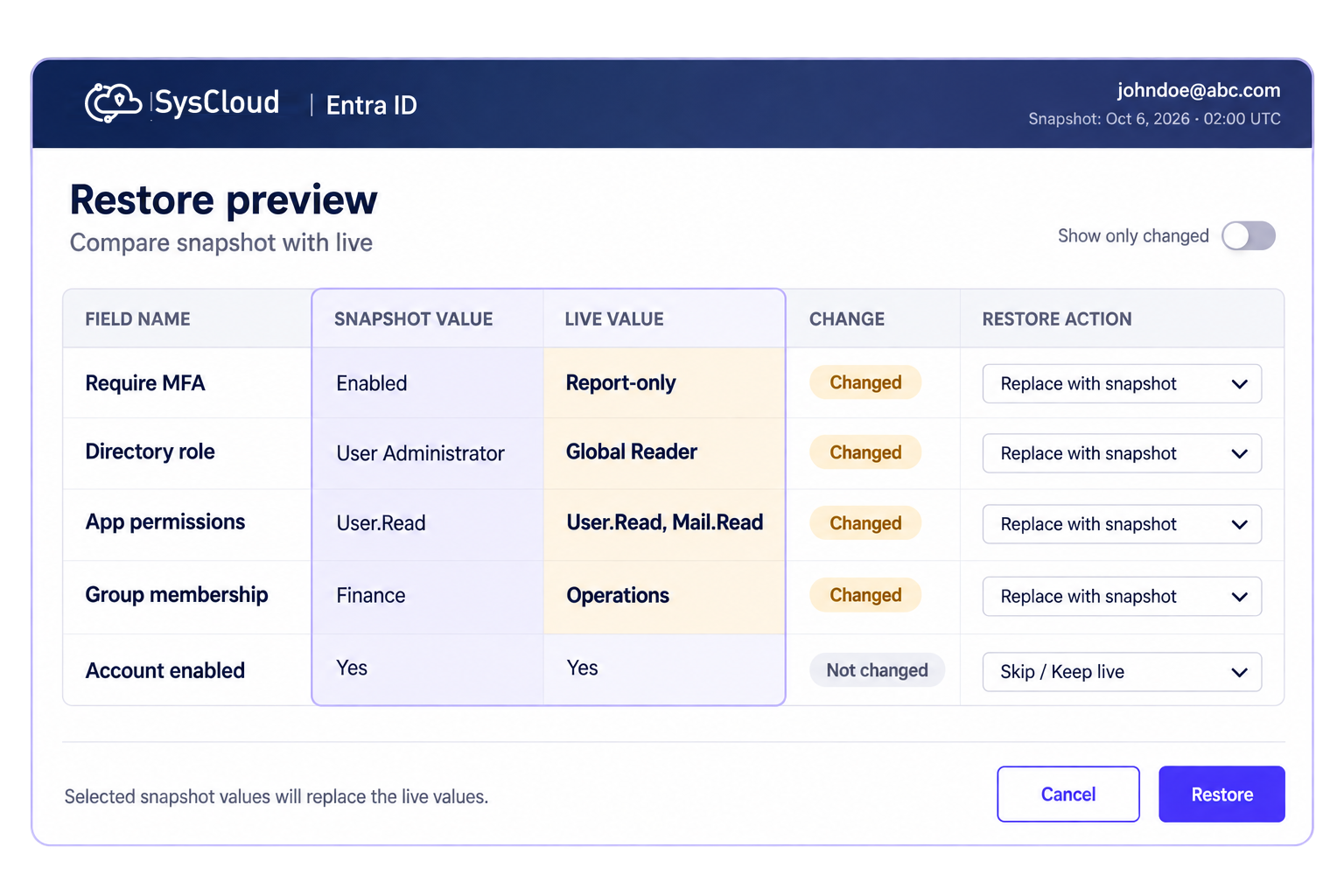This screenshot has height=896, width=1344.
Task: Click the User.Read, Mail.Read live value
Action: coord(665,523)
